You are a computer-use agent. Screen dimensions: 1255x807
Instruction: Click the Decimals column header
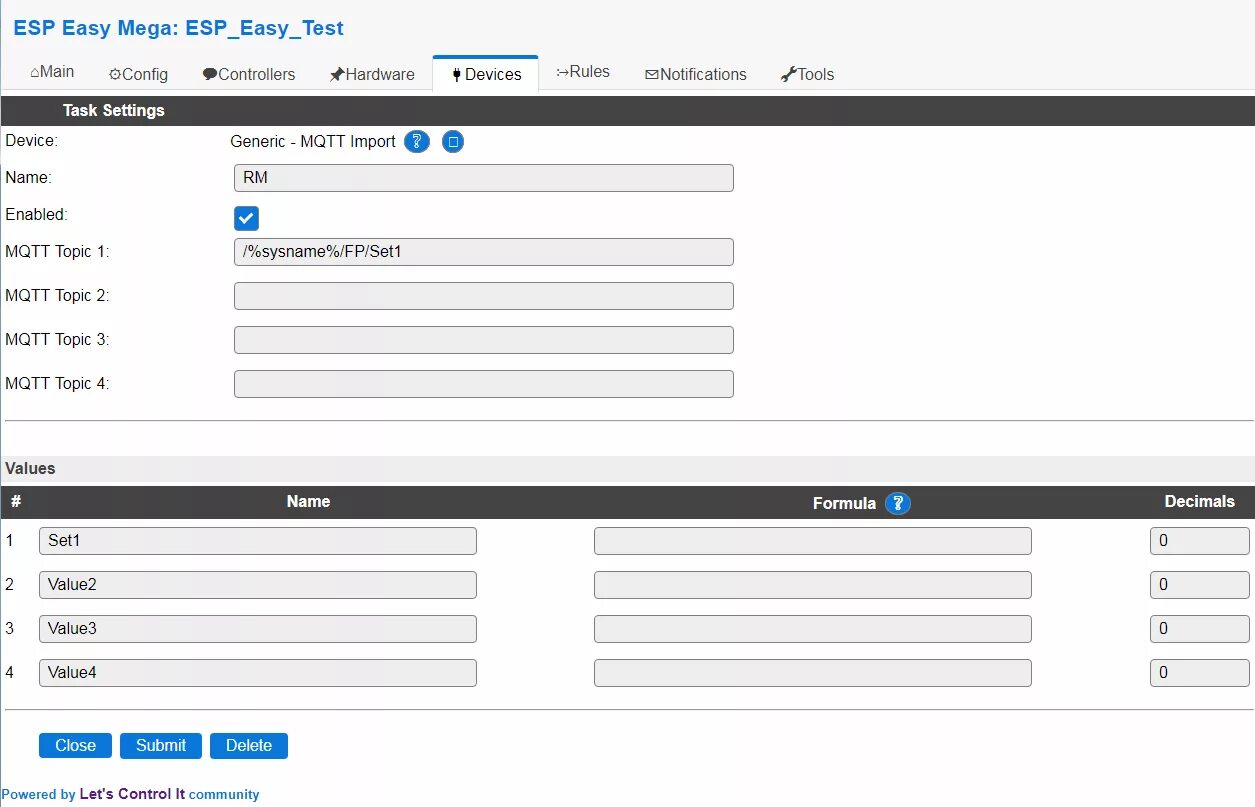click(1200, 502)
